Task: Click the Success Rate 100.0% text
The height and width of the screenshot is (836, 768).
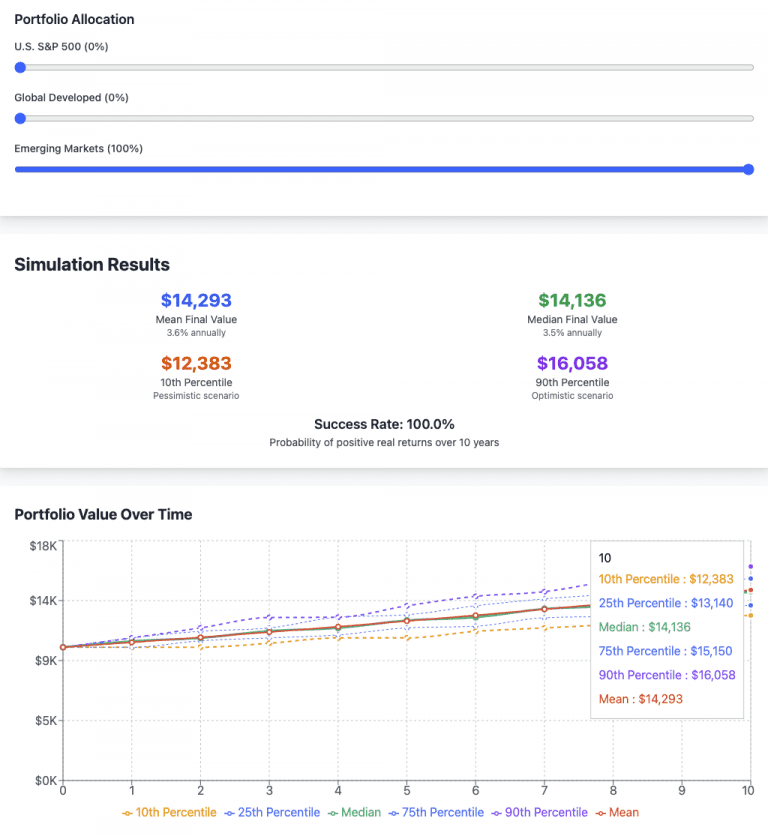Action: pyautogui.click(x=384, y=424)
